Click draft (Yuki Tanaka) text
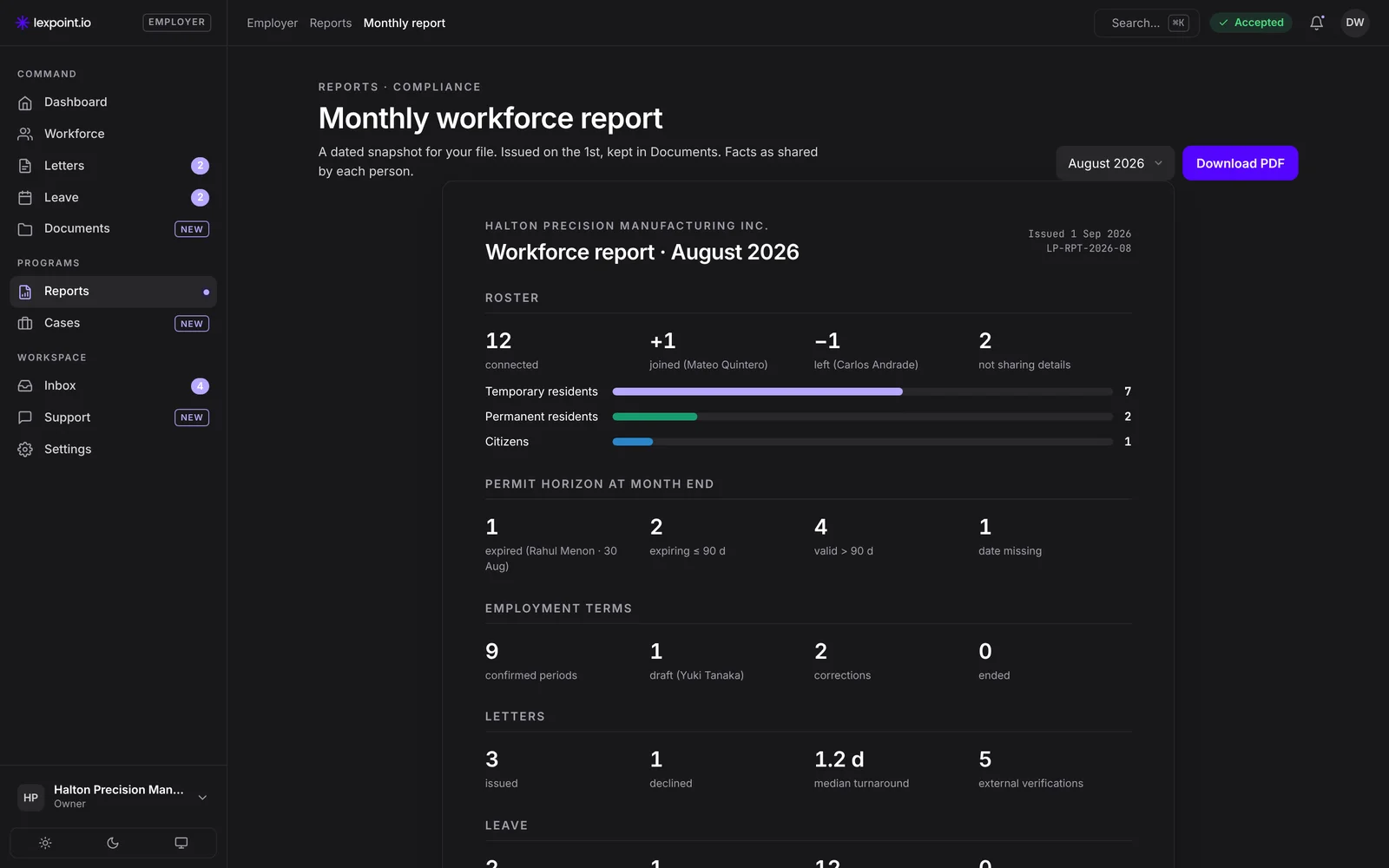The image size is (1389, 868). coord(696,675)
